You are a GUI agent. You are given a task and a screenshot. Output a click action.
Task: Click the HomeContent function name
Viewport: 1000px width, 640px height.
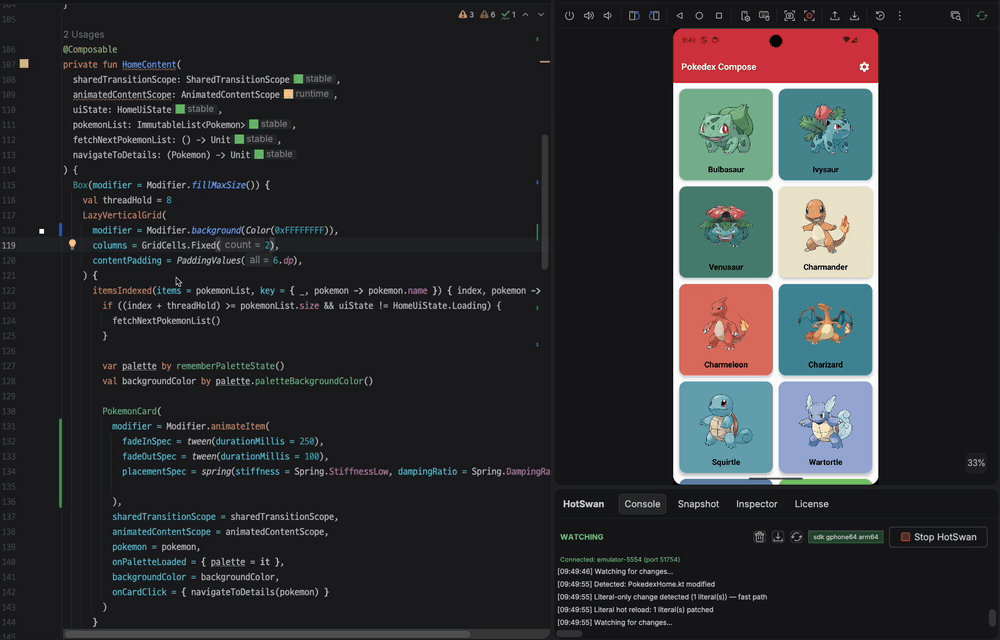click(149, 64)
